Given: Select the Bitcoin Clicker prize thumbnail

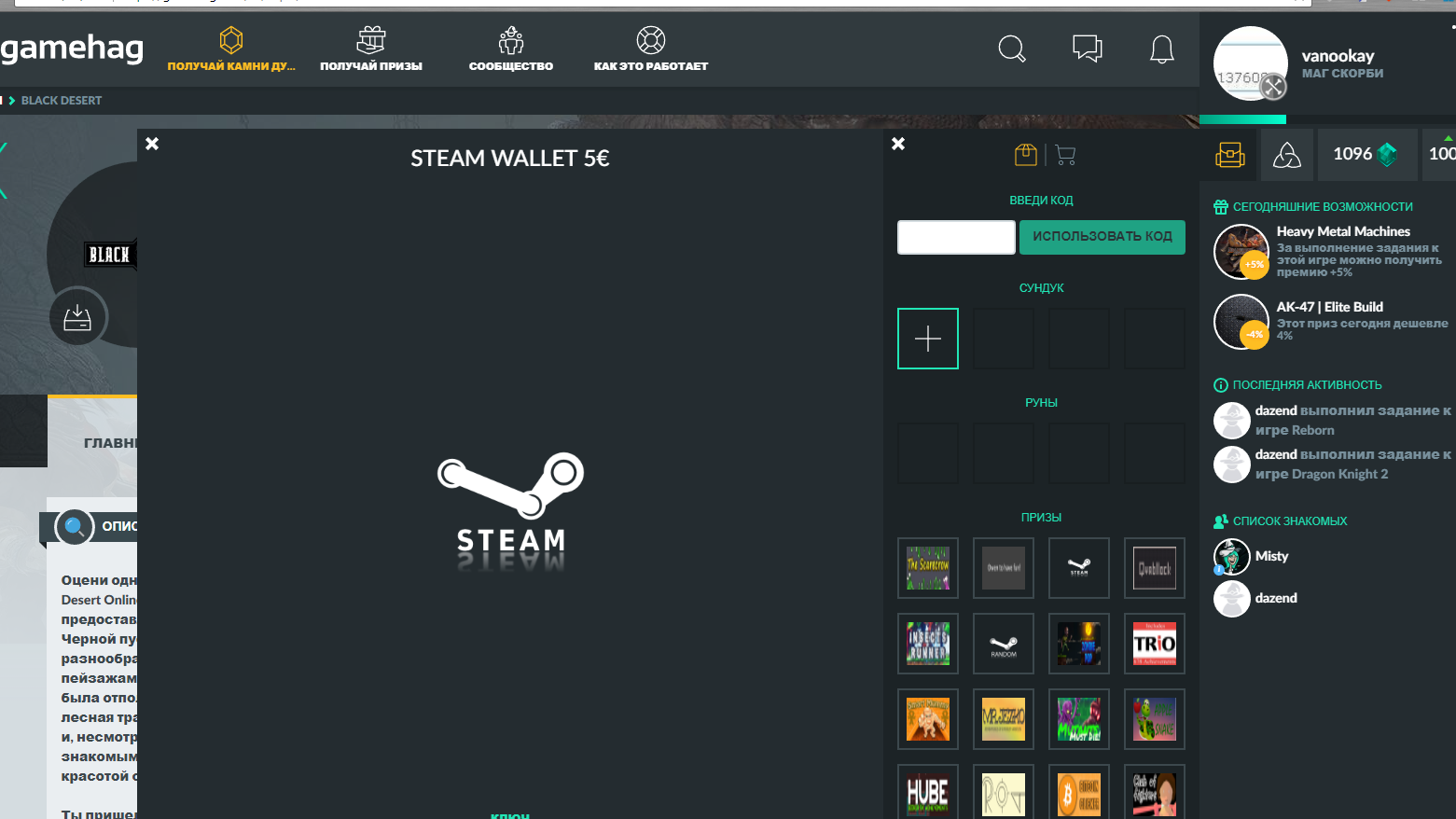Looking at the screenshot, I should click(x=1079, y=792).
